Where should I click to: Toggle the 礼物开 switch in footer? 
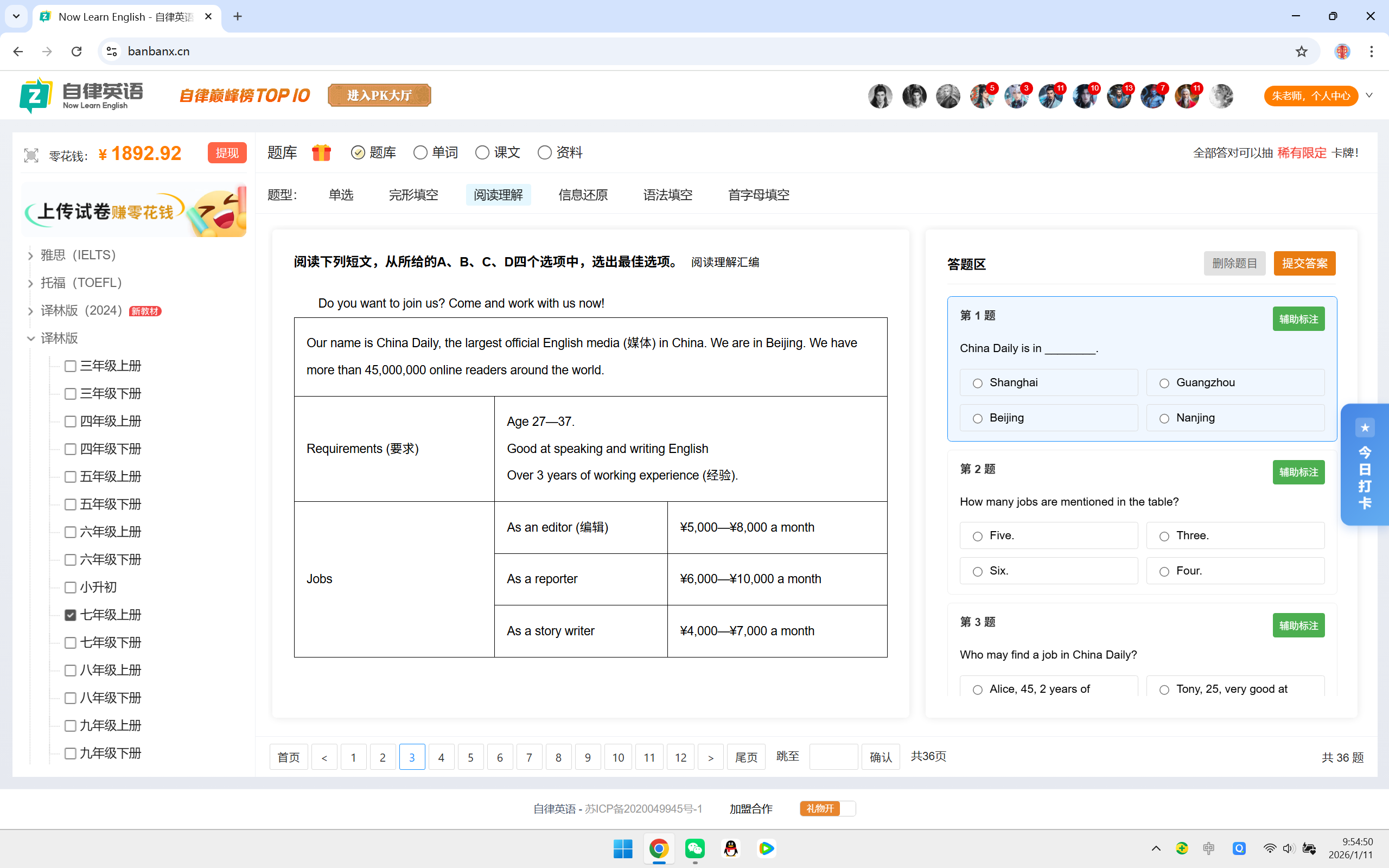point(827,808)
